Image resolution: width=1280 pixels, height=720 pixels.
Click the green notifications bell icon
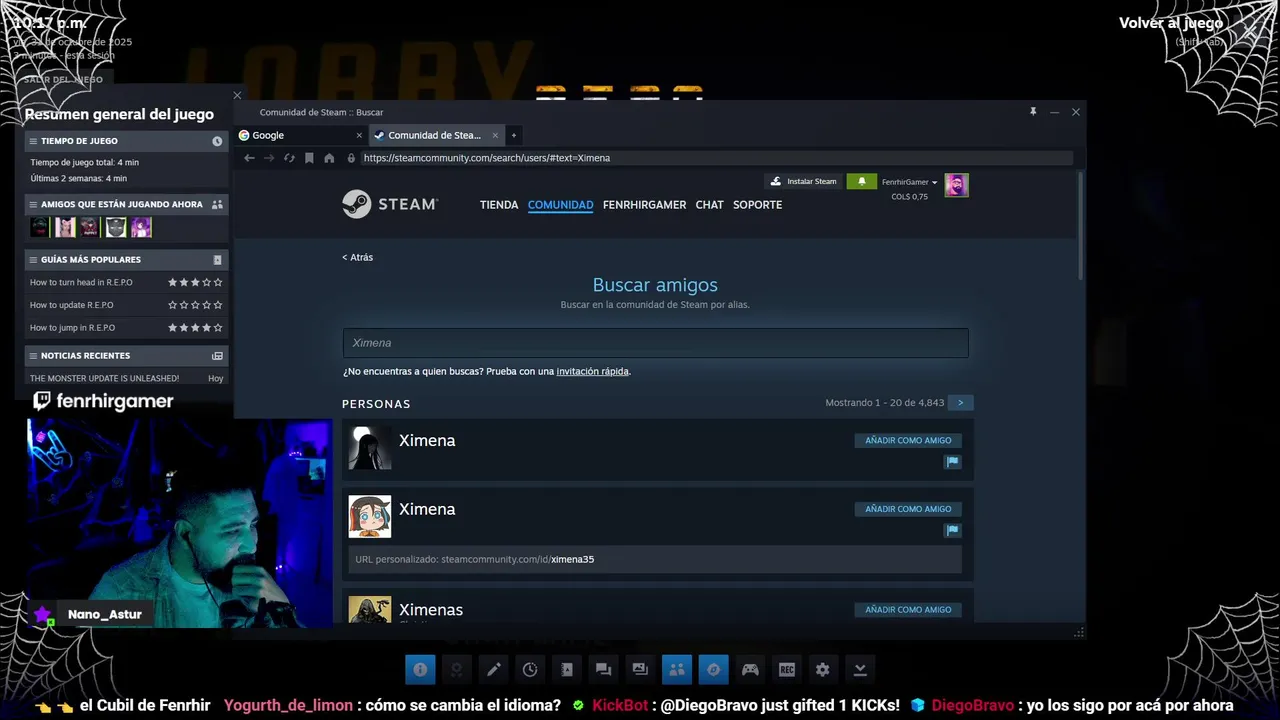point(861,182)
